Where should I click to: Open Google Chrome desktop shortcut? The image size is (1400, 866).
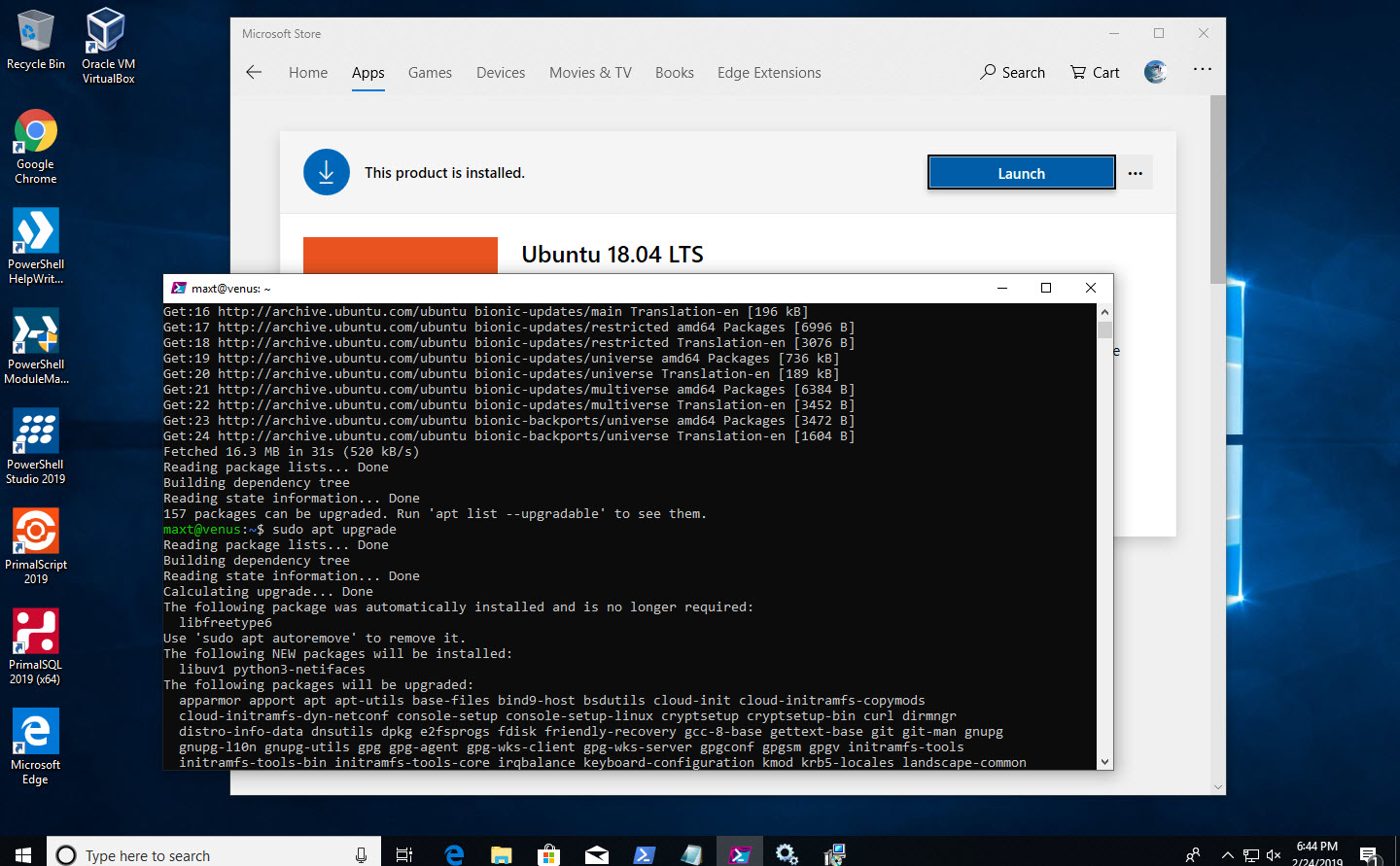coord(36,146)
